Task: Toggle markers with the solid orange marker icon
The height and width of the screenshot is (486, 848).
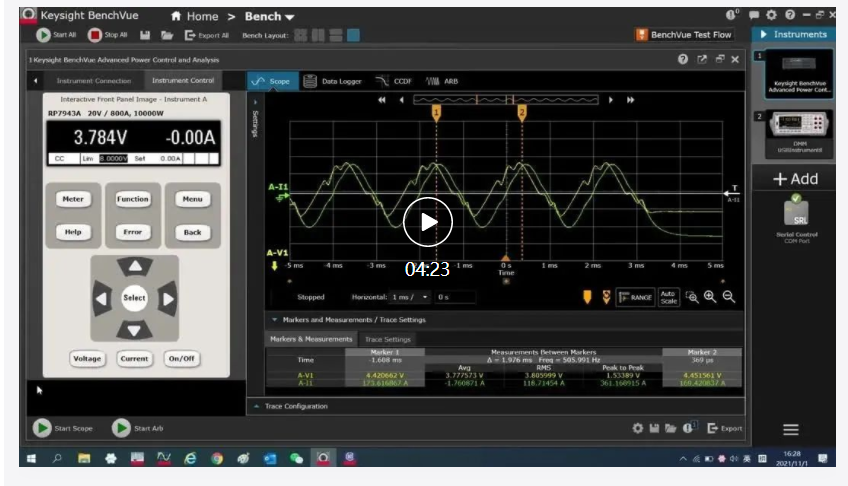Action: (x=587, y=297)
